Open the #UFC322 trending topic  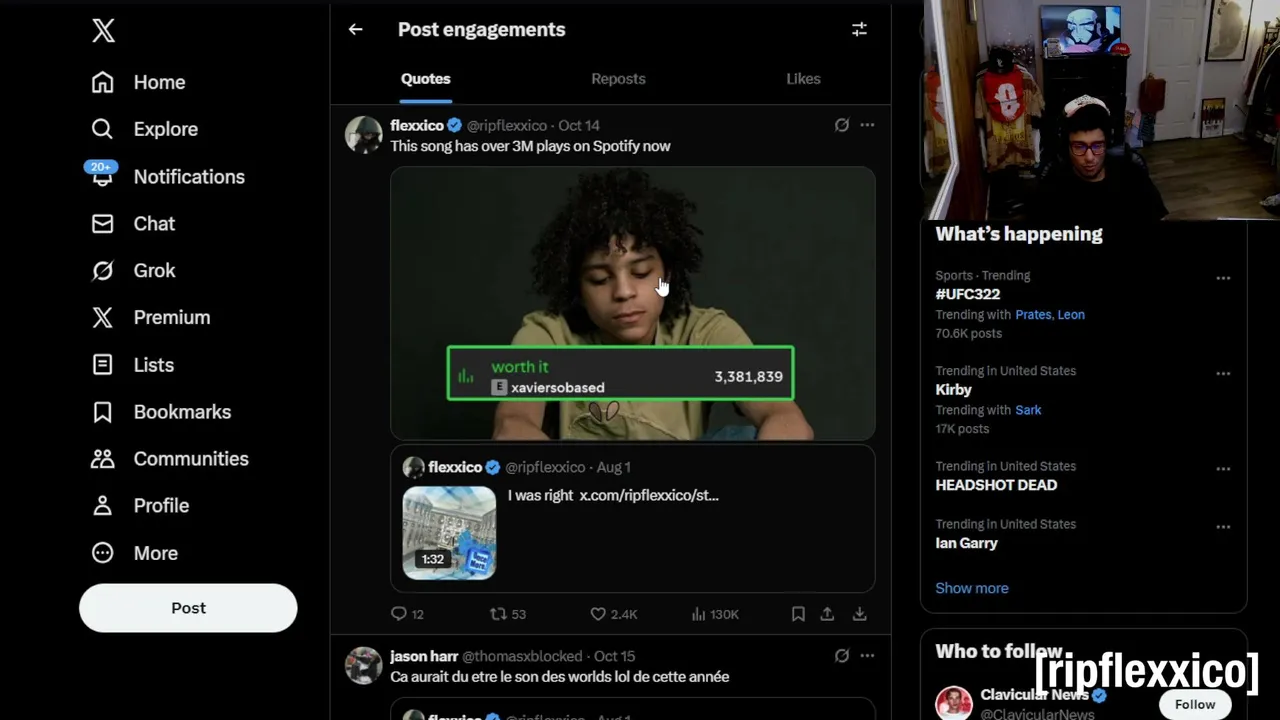[967, 294]
